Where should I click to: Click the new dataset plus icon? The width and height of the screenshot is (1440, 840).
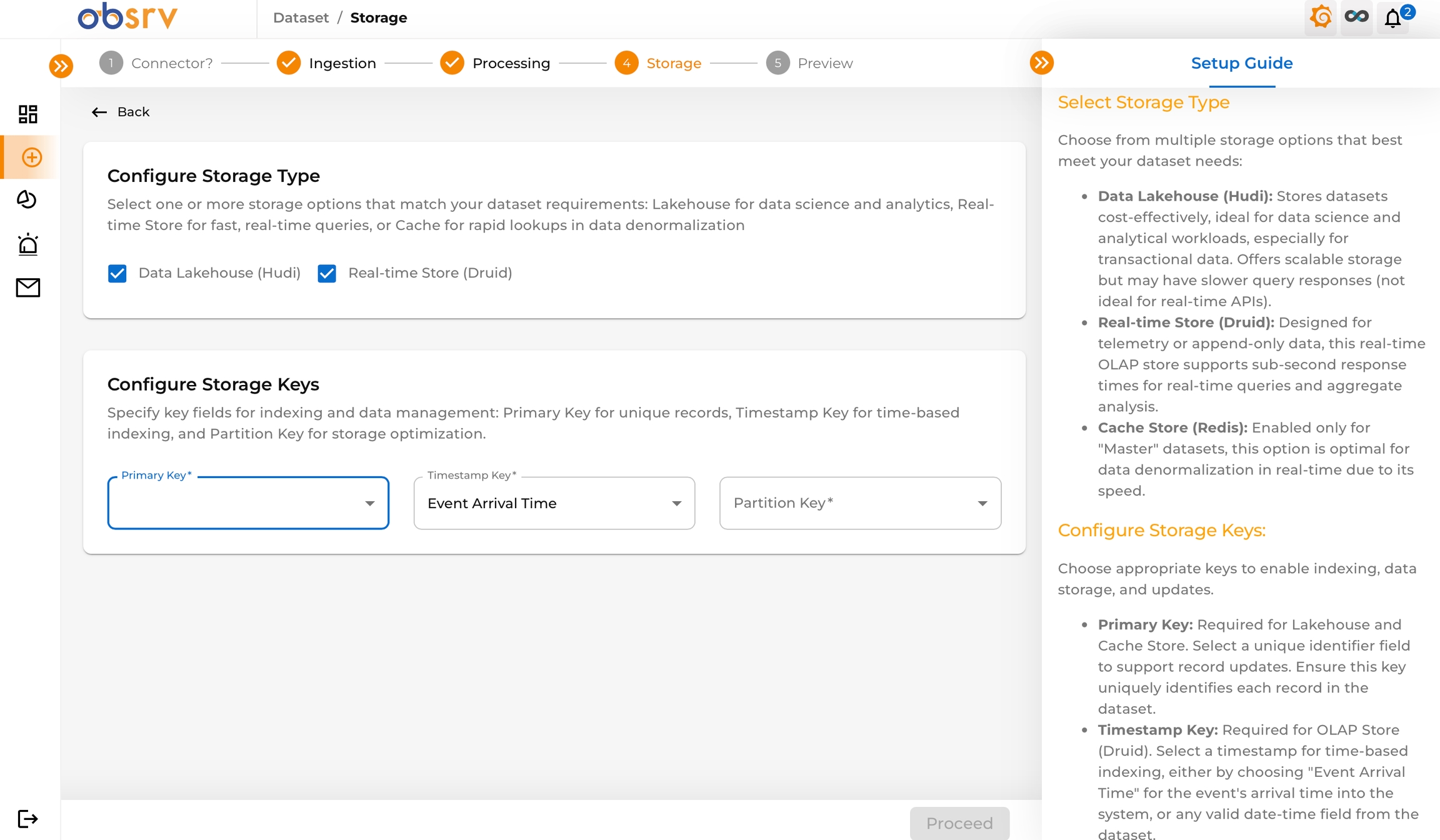(31, 157)
